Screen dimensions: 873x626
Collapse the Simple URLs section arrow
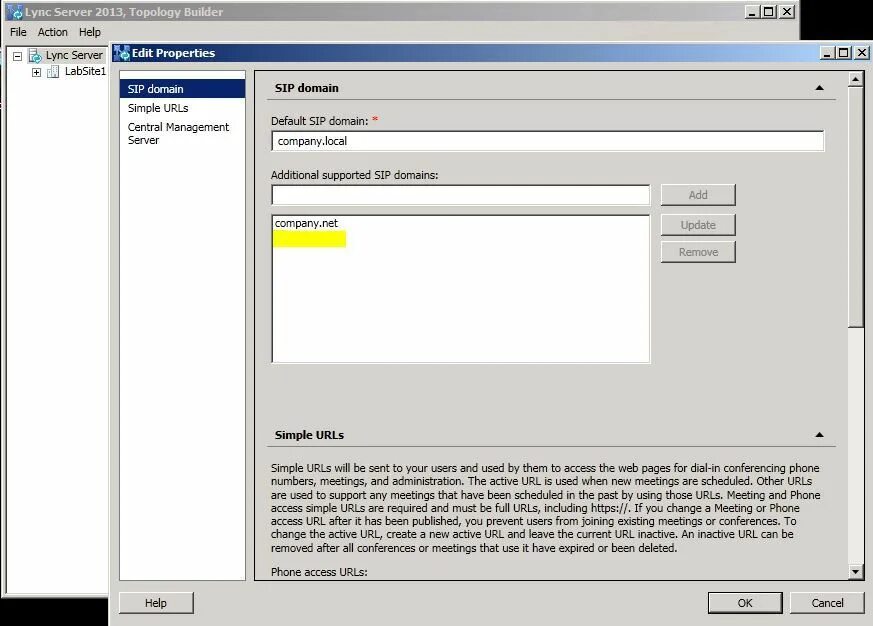pos(819,435)
